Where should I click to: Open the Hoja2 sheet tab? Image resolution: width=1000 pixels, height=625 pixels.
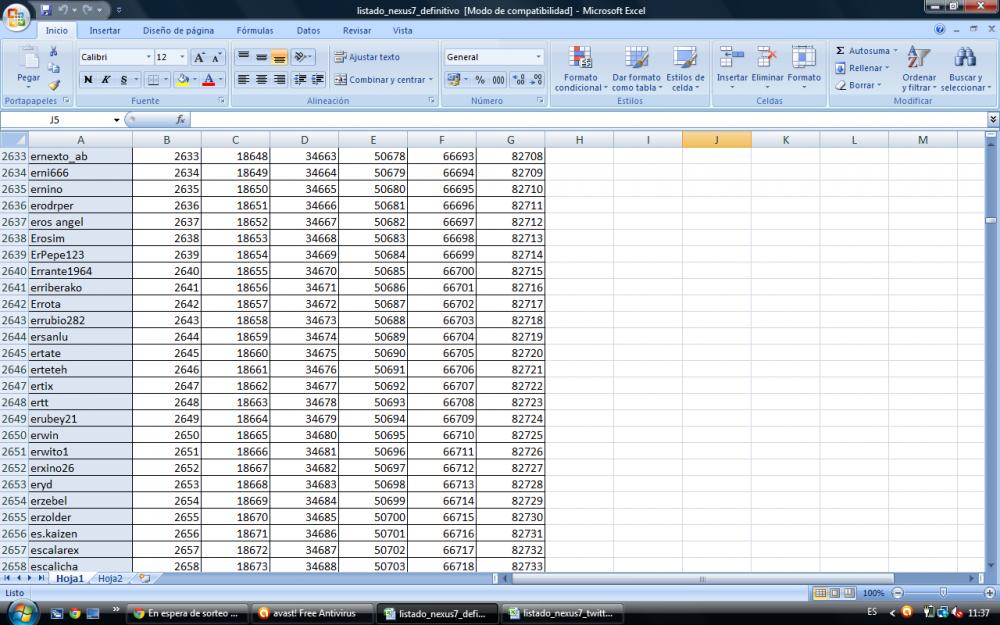(110, 578)
